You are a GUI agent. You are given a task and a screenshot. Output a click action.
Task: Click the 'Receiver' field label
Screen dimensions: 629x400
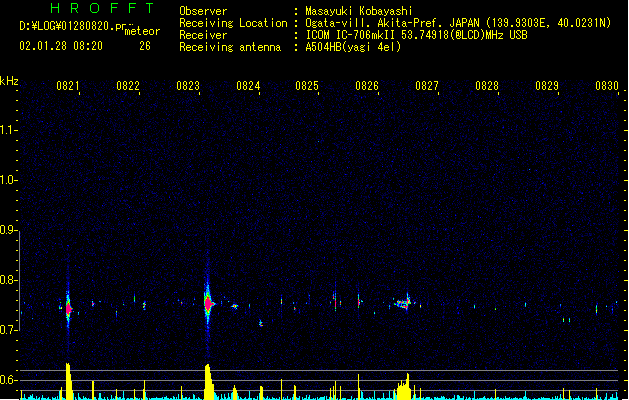pyautogui.click(x=203, y=35)
